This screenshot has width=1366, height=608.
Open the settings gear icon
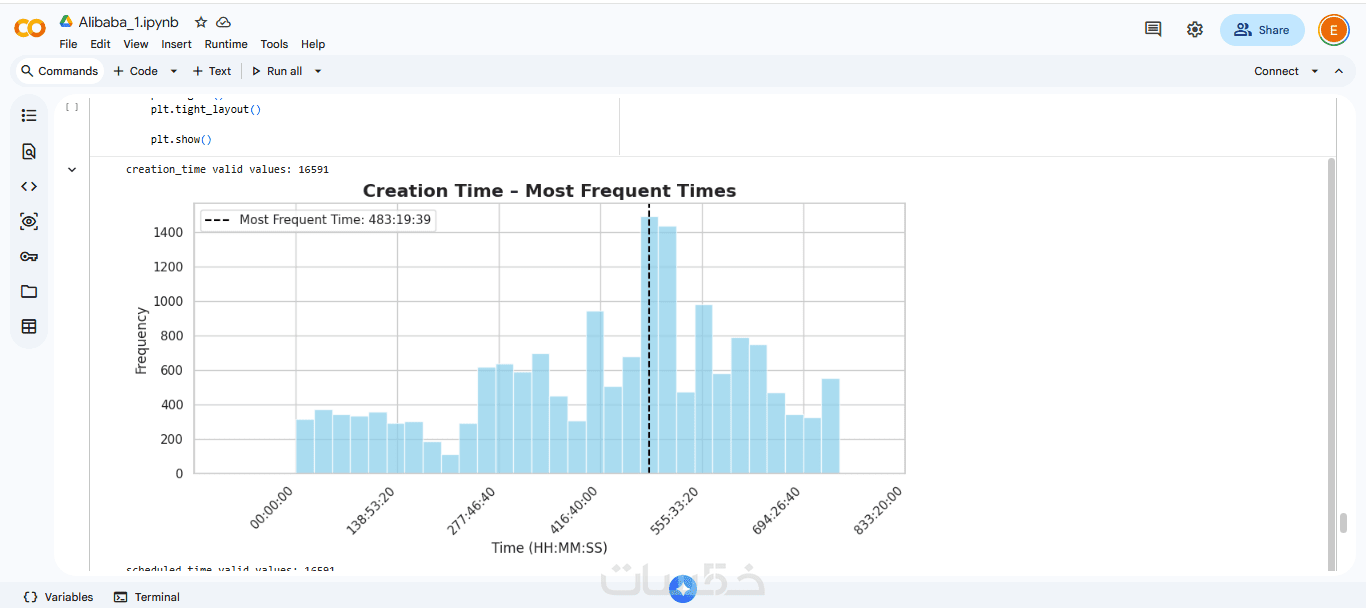1195,29
